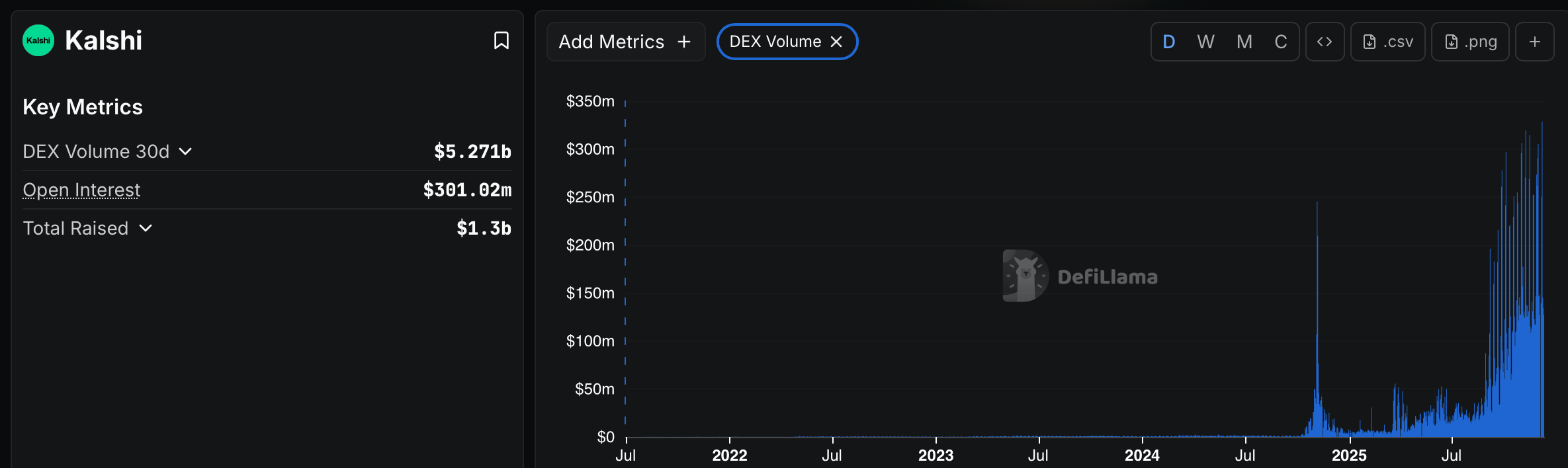The height and width of the screenshot is (468, 1568).
Task: Click the Kalshi title text
Action: coord(103,41)
